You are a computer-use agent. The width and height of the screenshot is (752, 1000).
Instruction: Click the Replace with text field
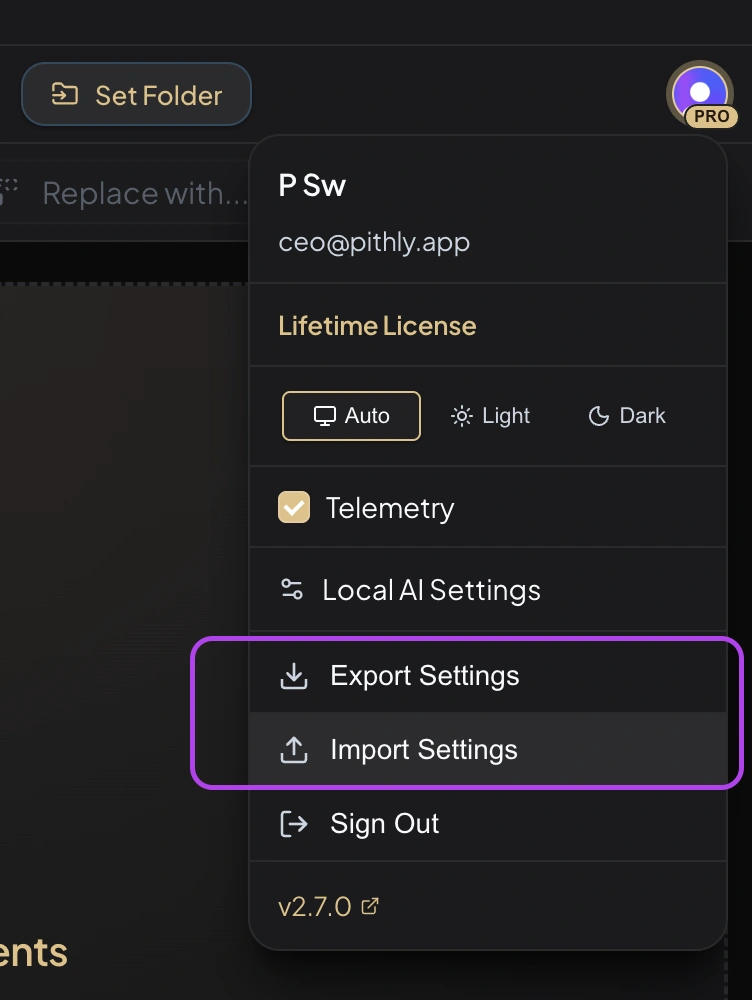[x=144, y=193]
